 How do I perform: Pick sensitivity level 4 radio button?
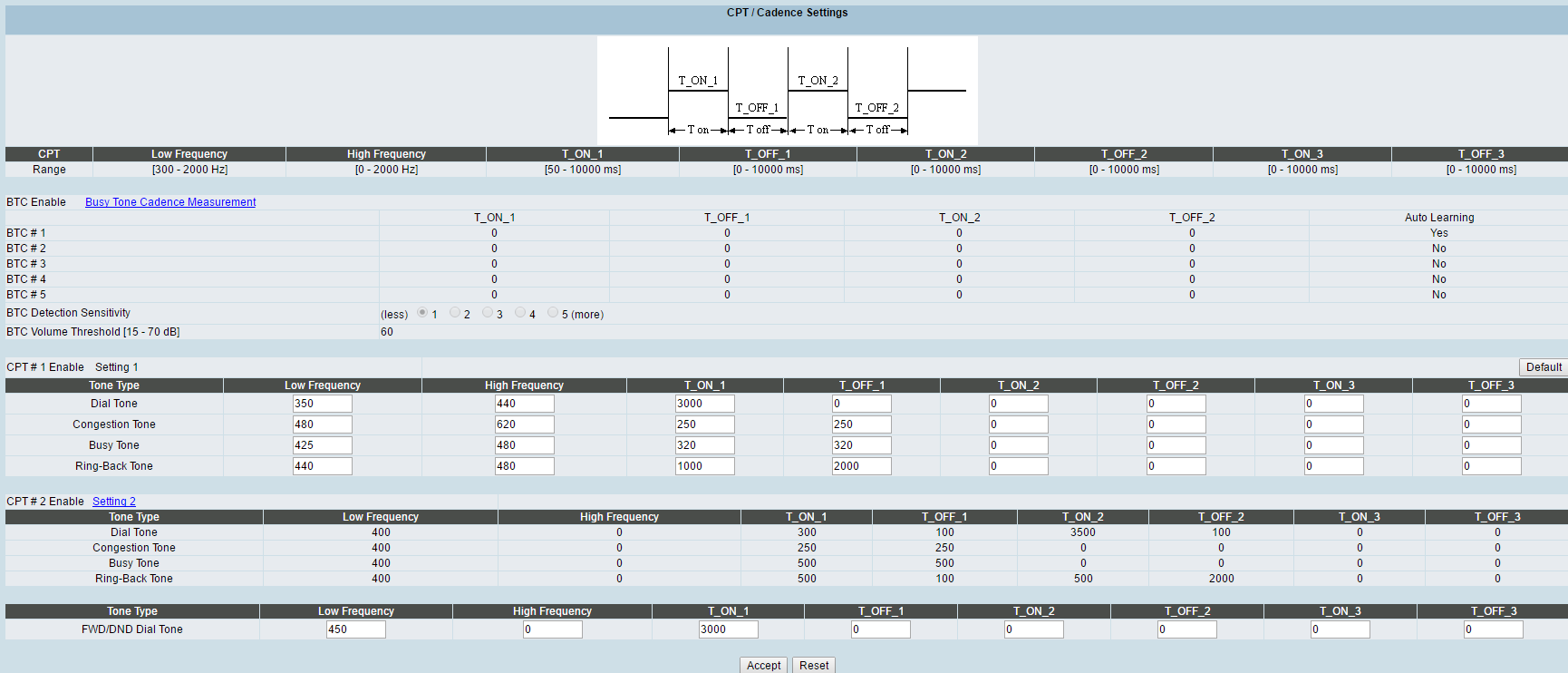[x=520, y=313]
